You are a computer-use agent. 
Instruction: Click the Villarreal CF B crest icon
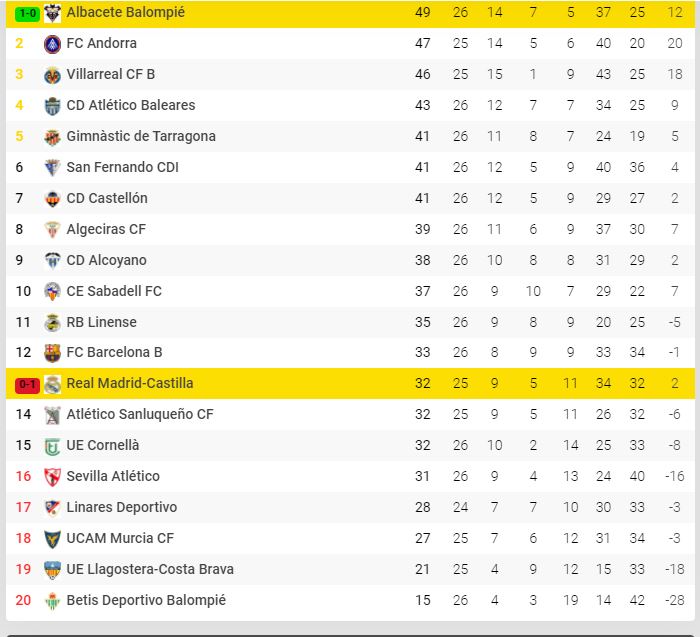pyautogui.click(x=53, y=75)
